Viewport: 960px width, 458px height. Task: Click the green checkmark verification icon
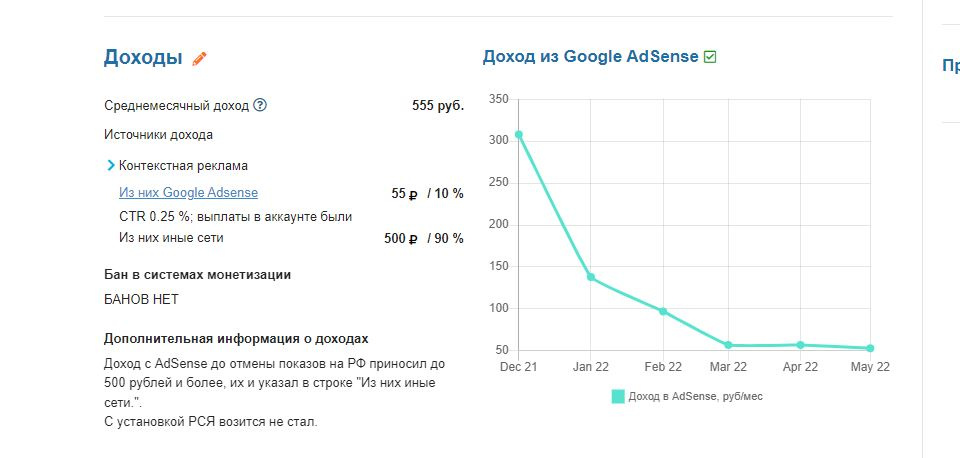[x=710, y=57]
